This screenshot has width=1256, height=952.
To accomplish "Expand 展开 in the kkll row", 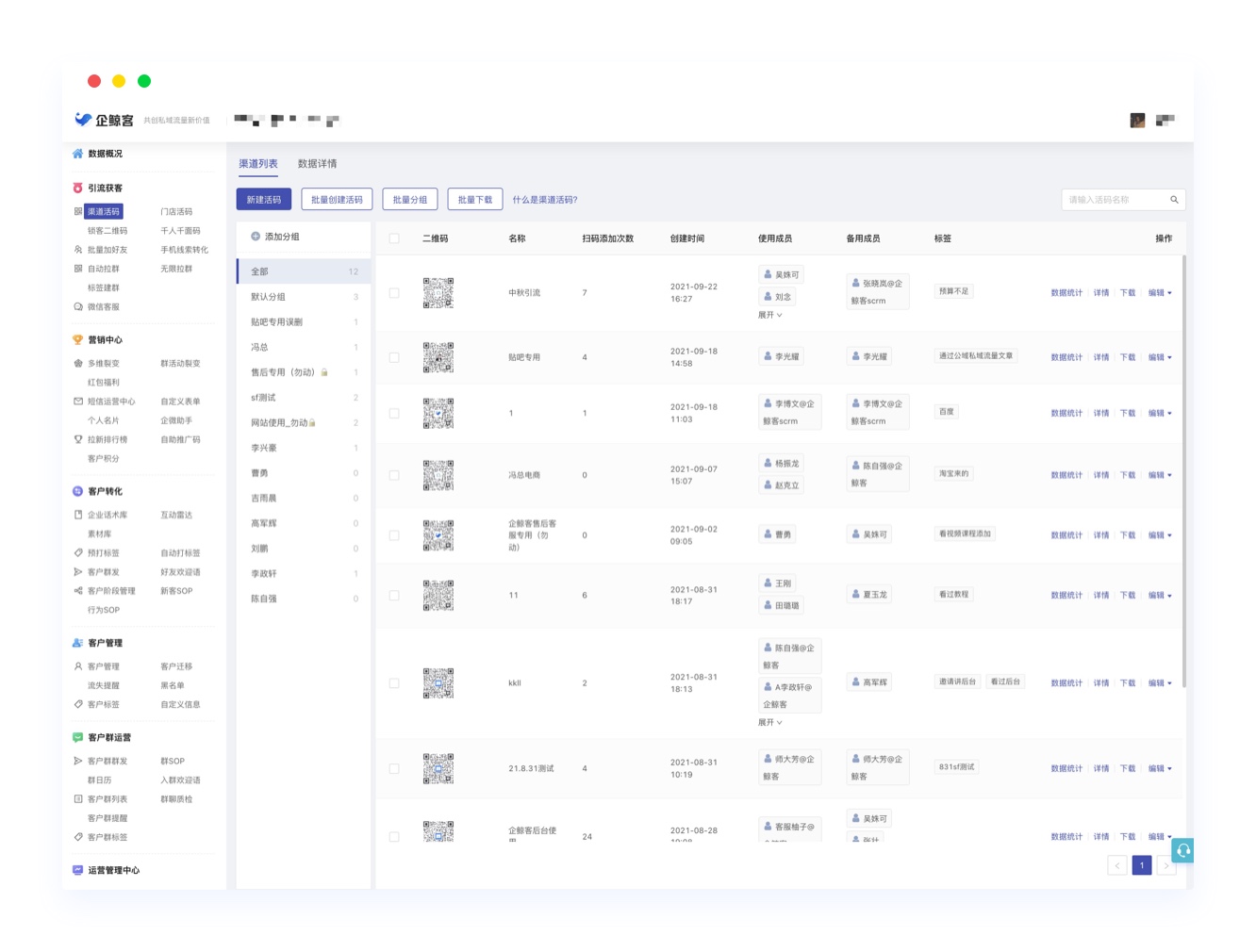I will click(769, 722).
